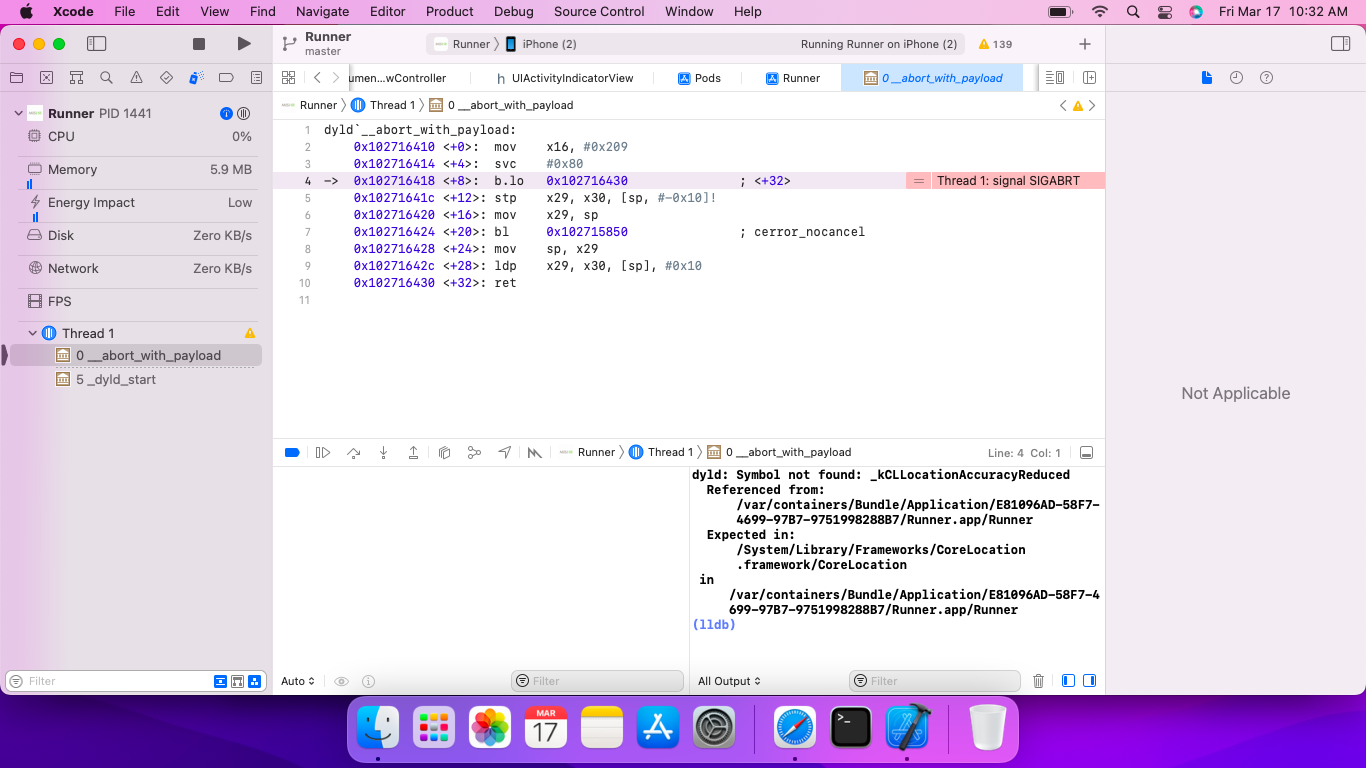
Task: Click the related items grid icon
Action: tap(288, 78)
